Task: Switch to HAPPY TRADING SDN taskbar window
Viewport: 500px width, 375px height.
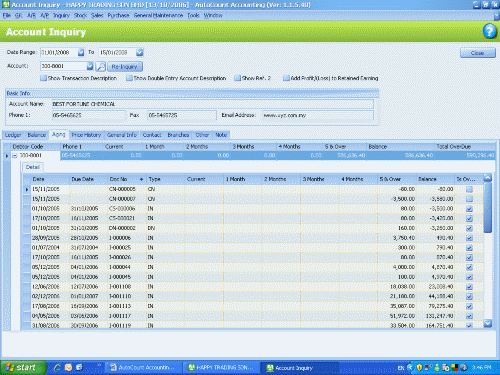Action: 221,368
